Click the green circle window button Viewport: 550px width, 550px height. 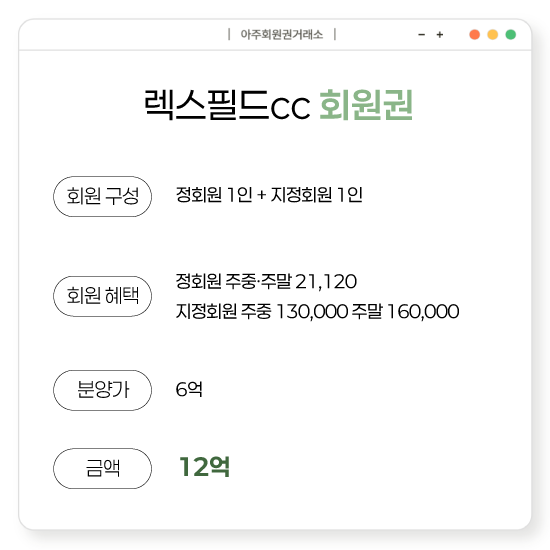[511, 35]
